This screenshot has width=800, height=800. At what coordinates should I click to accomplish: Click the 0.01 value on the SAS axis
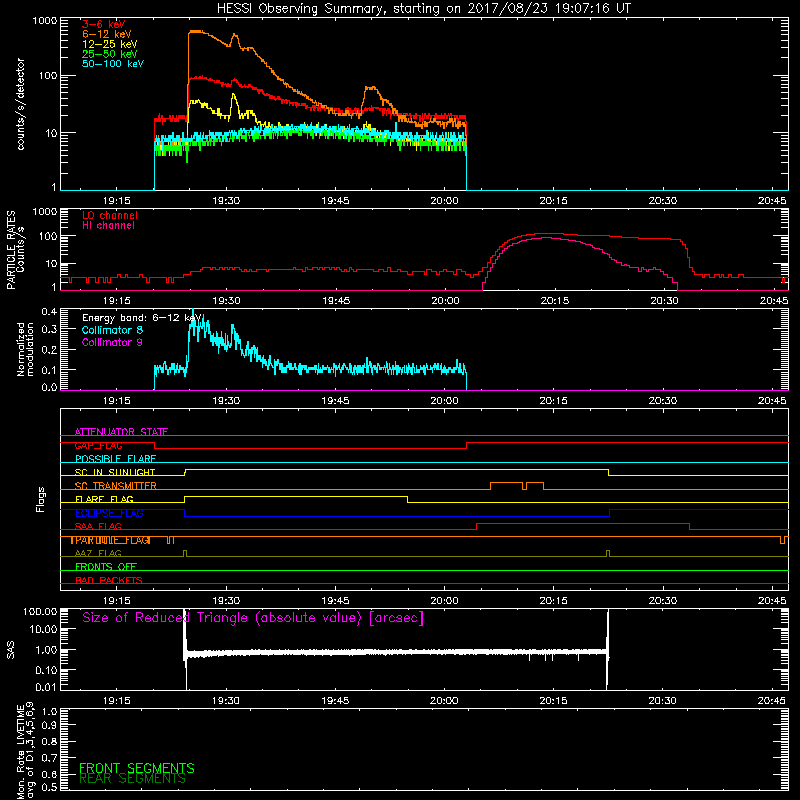pyautogui.click(x=46, y=687)
